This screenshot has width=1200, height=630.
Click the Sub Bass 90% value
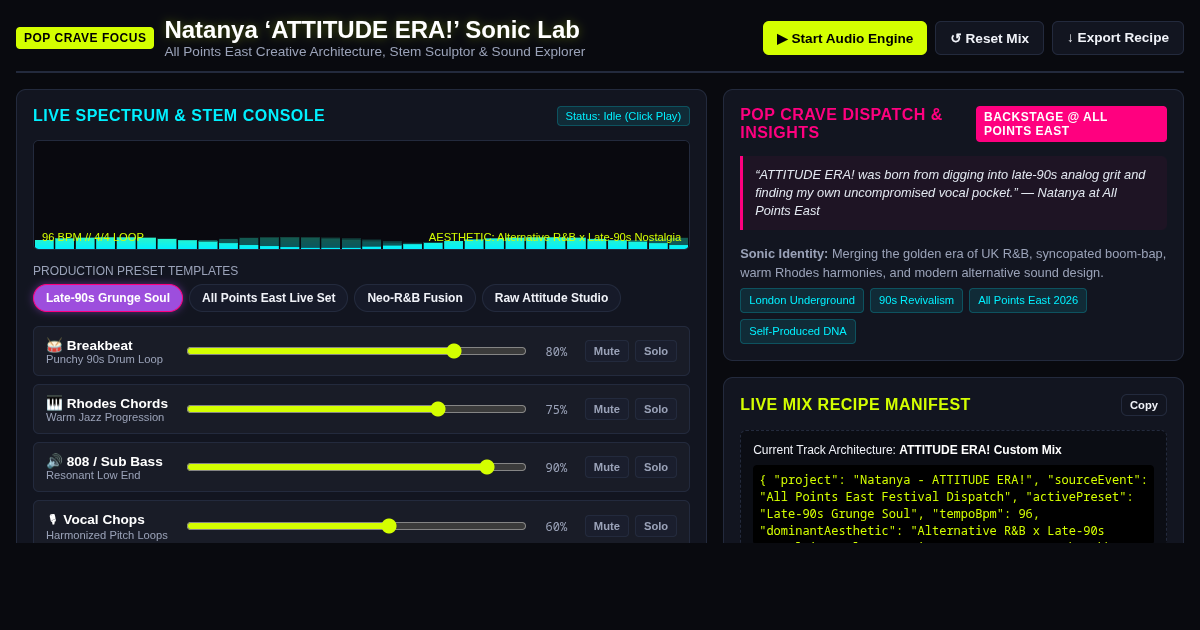click(x=556, y=468)
